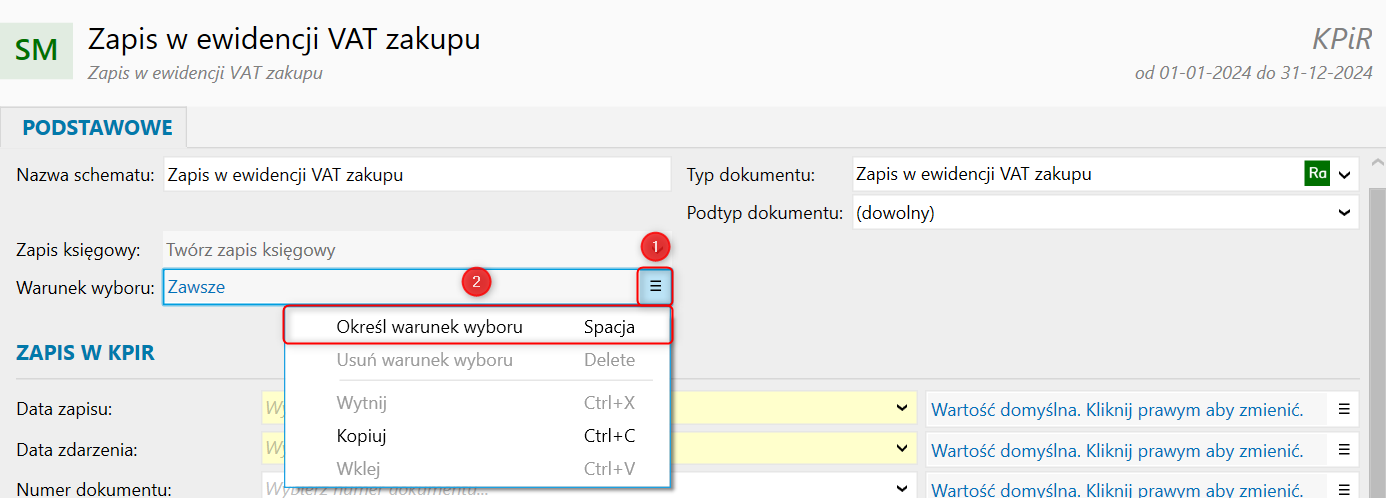
Task: Click the default value link for Data zapisu
Action: point(1116,408)
